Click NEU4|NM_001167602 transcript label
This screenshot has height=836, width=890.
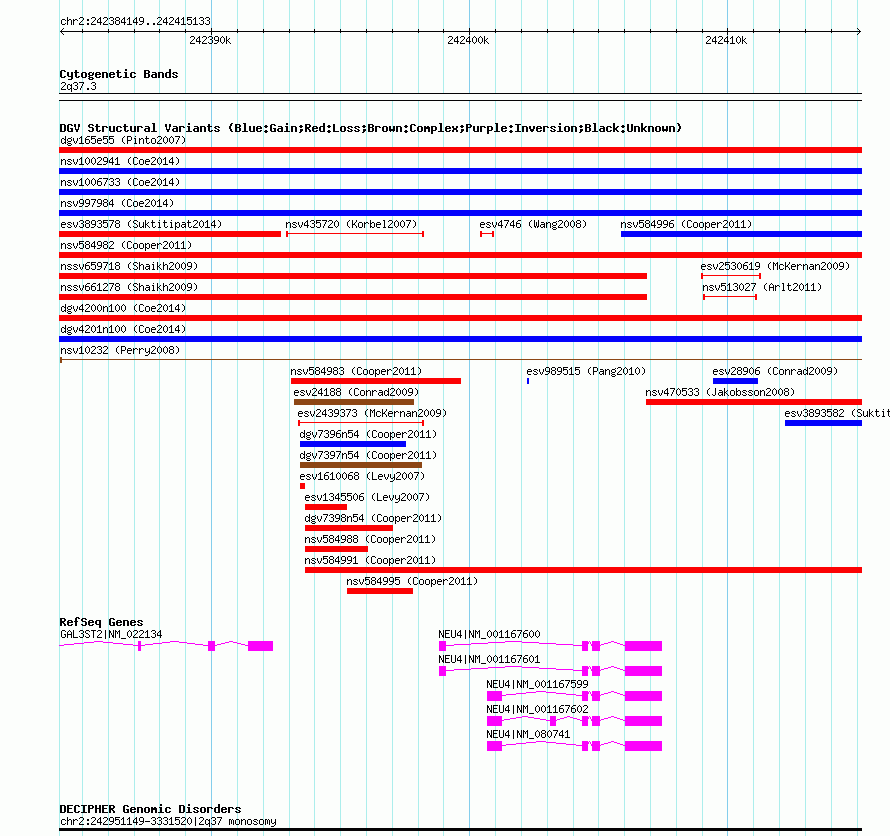click(537, 709)
